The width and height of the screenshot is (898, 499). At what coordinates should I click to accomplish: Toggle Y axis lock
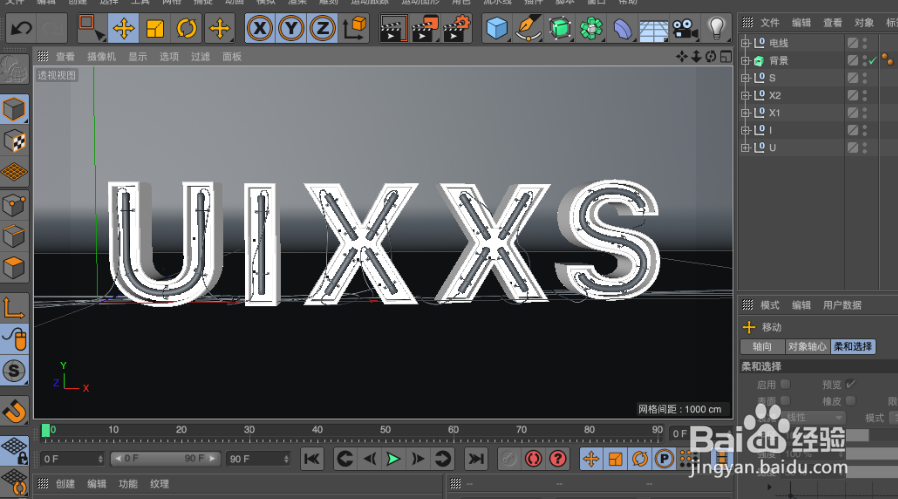click(x=291, y=28)
